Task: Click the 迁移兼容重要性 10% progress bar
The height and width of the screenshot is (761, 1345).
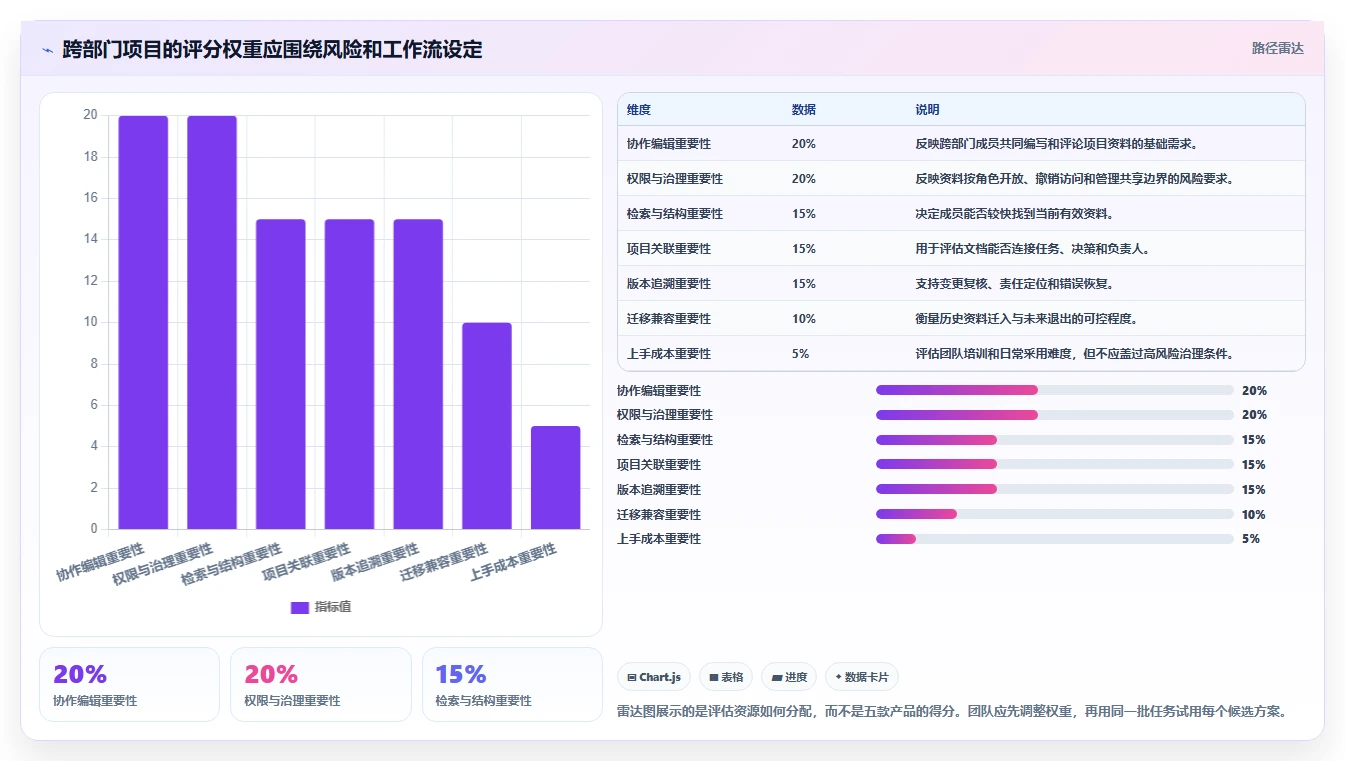Action: click(1055, 514)
